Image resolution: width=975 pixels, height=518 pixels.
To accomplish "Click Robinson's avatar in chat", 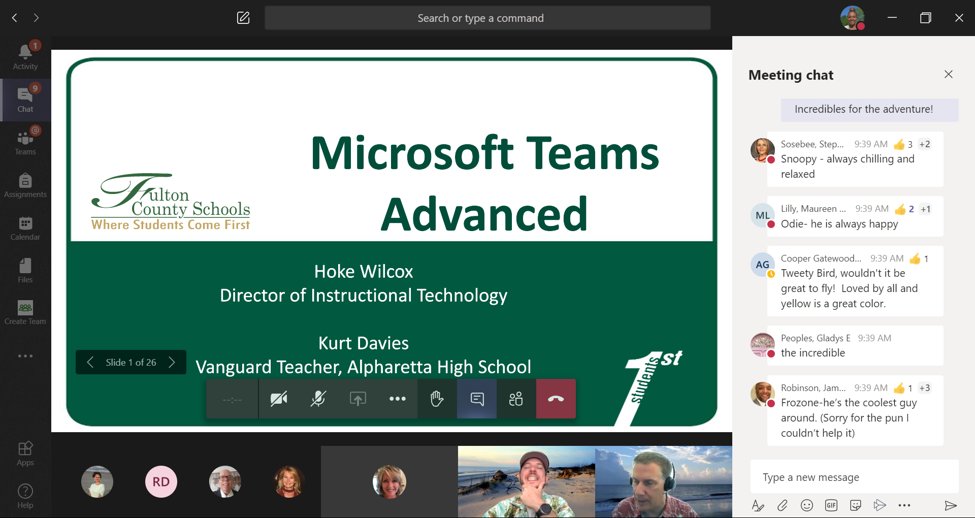I will click(762, 394).
